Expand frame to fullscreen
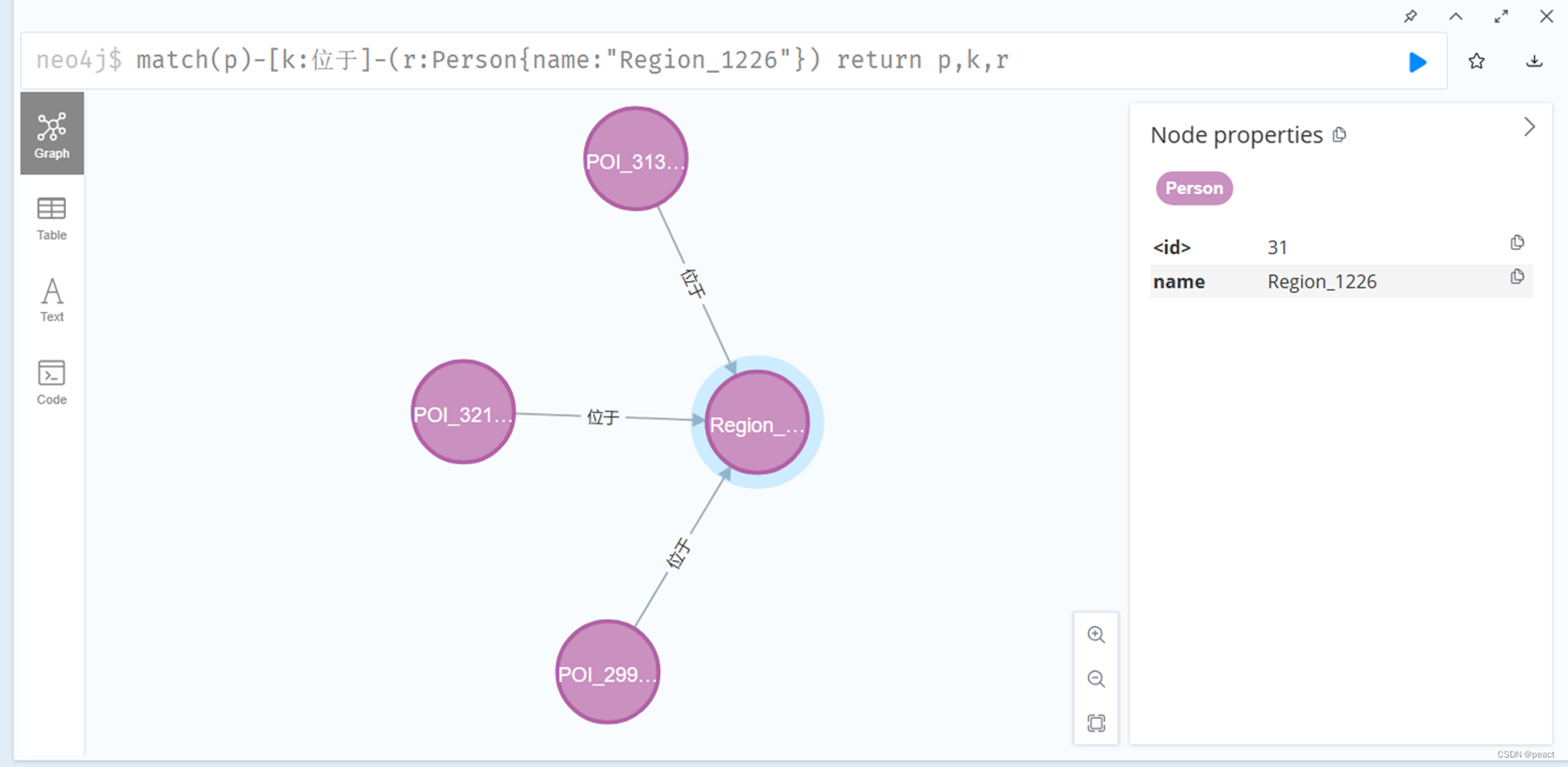 point(1501,15)
